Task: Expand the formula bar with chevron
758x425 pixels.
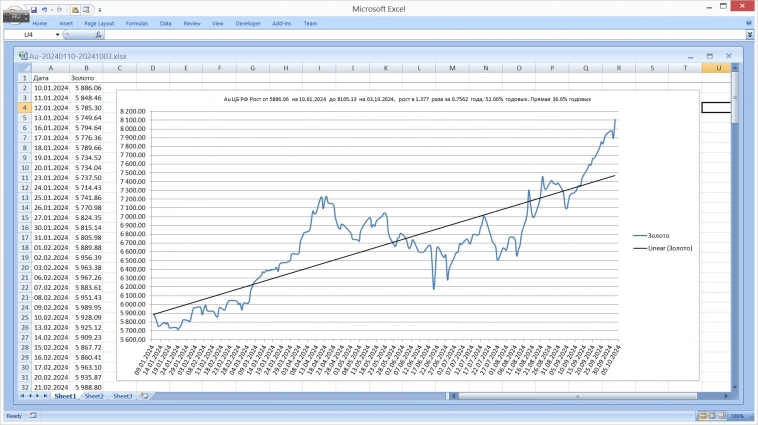Action: click(750, 35)
